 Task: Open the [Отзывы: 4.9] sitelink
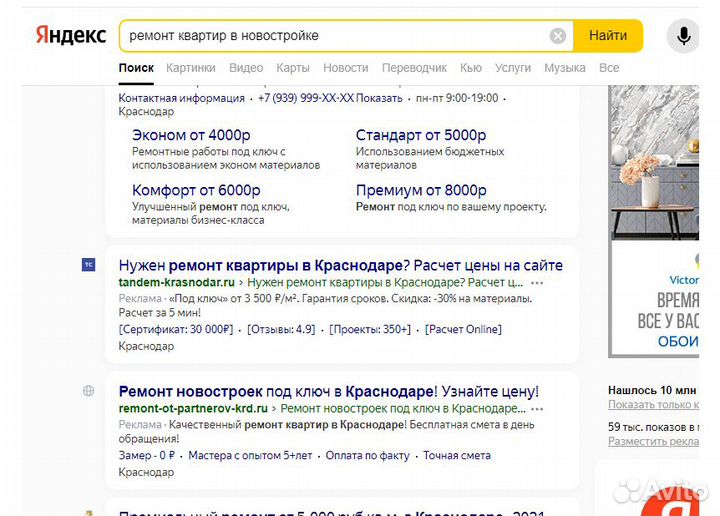281,330
